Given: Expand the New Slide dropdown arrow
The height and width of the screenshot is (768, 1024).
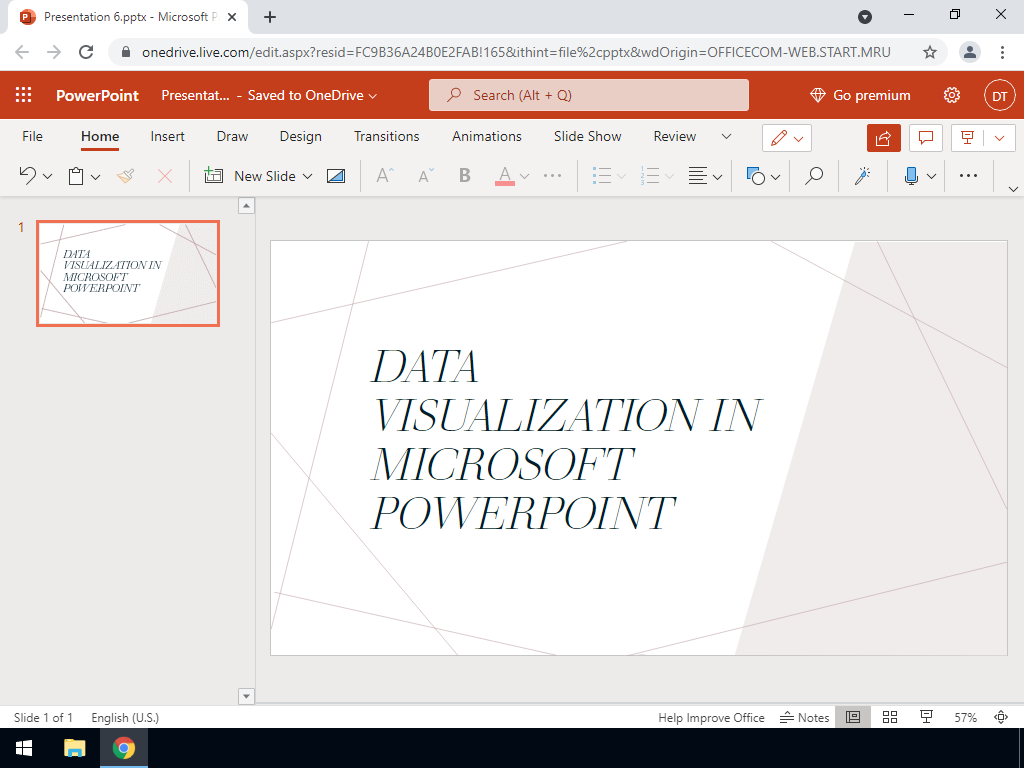Looking at the screenshot, I should coord(307,176).
